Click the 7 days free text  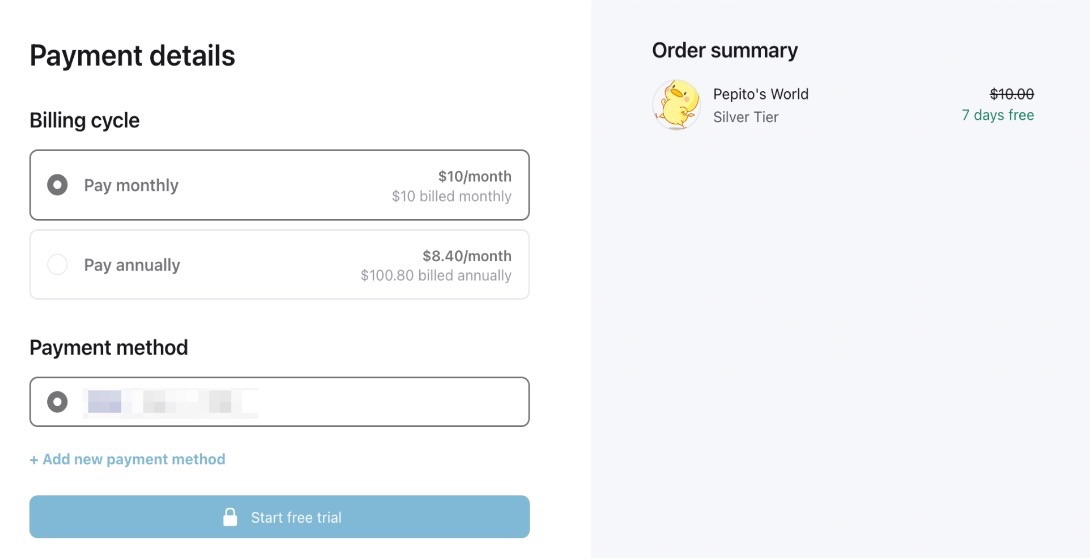coord(997,115)
